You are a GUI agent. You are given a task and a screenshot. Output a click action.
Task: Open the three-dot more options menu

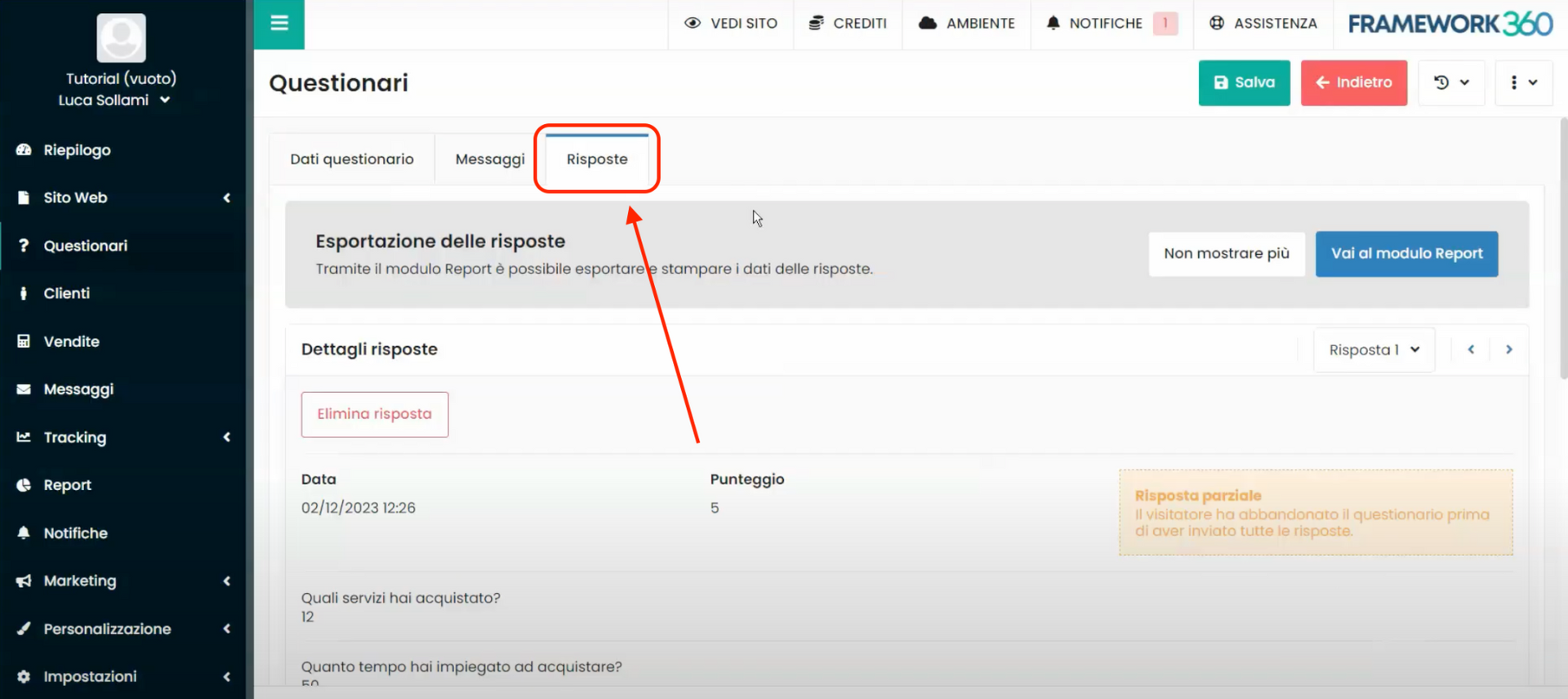click(1523, 82)
